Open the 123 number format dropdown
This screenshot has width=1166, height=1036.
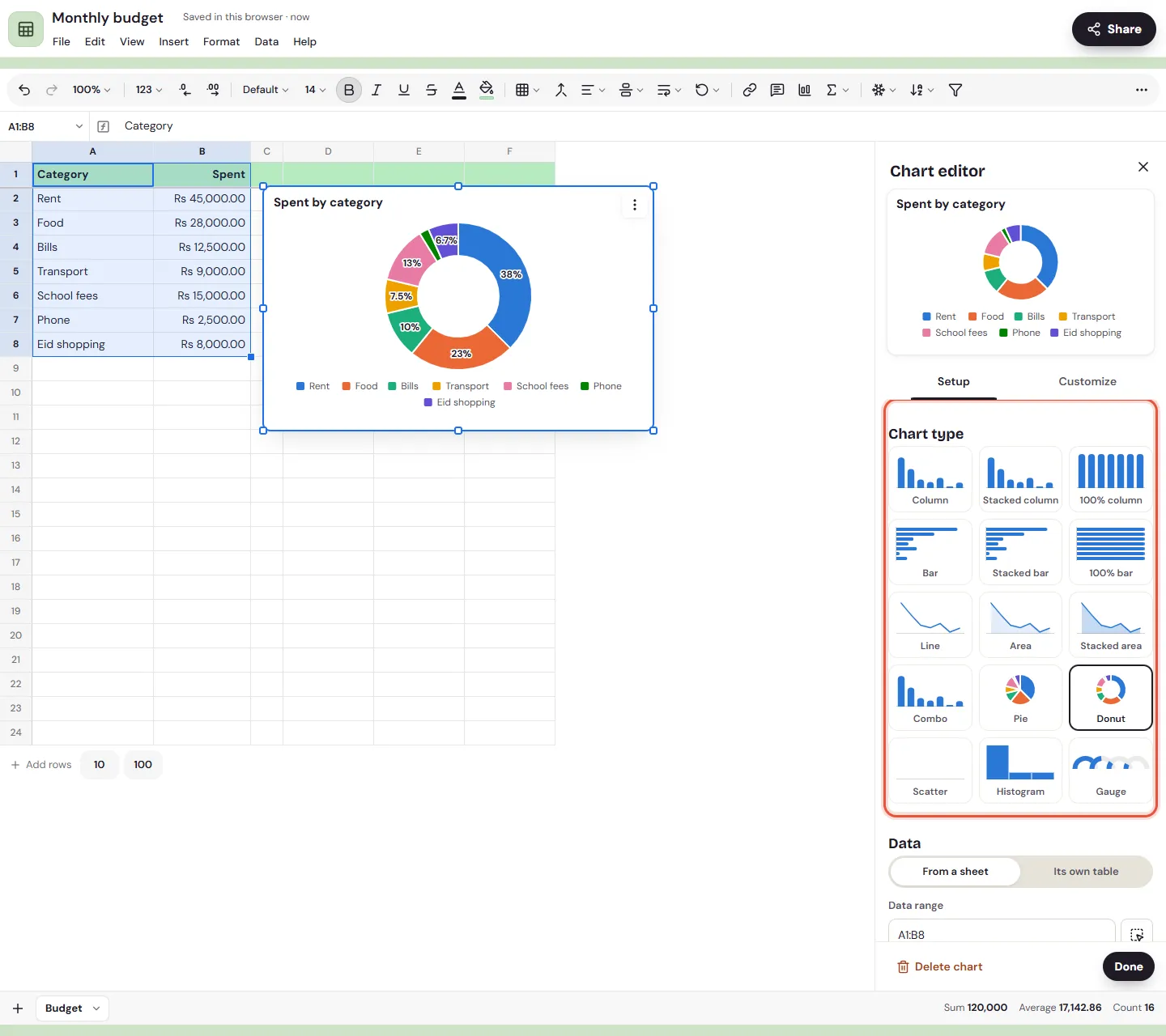pyautogui.click(x=149, y=90)
